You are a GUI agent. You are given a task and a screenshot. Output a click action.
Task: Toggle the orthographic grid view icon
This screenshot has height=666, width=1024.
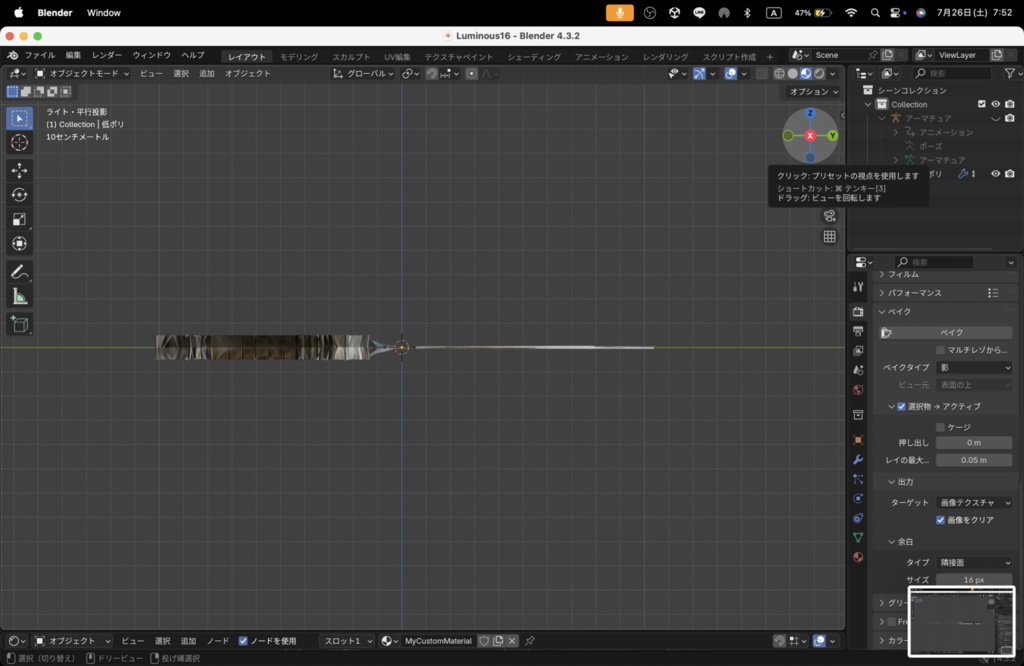click(x=829, y=237)
